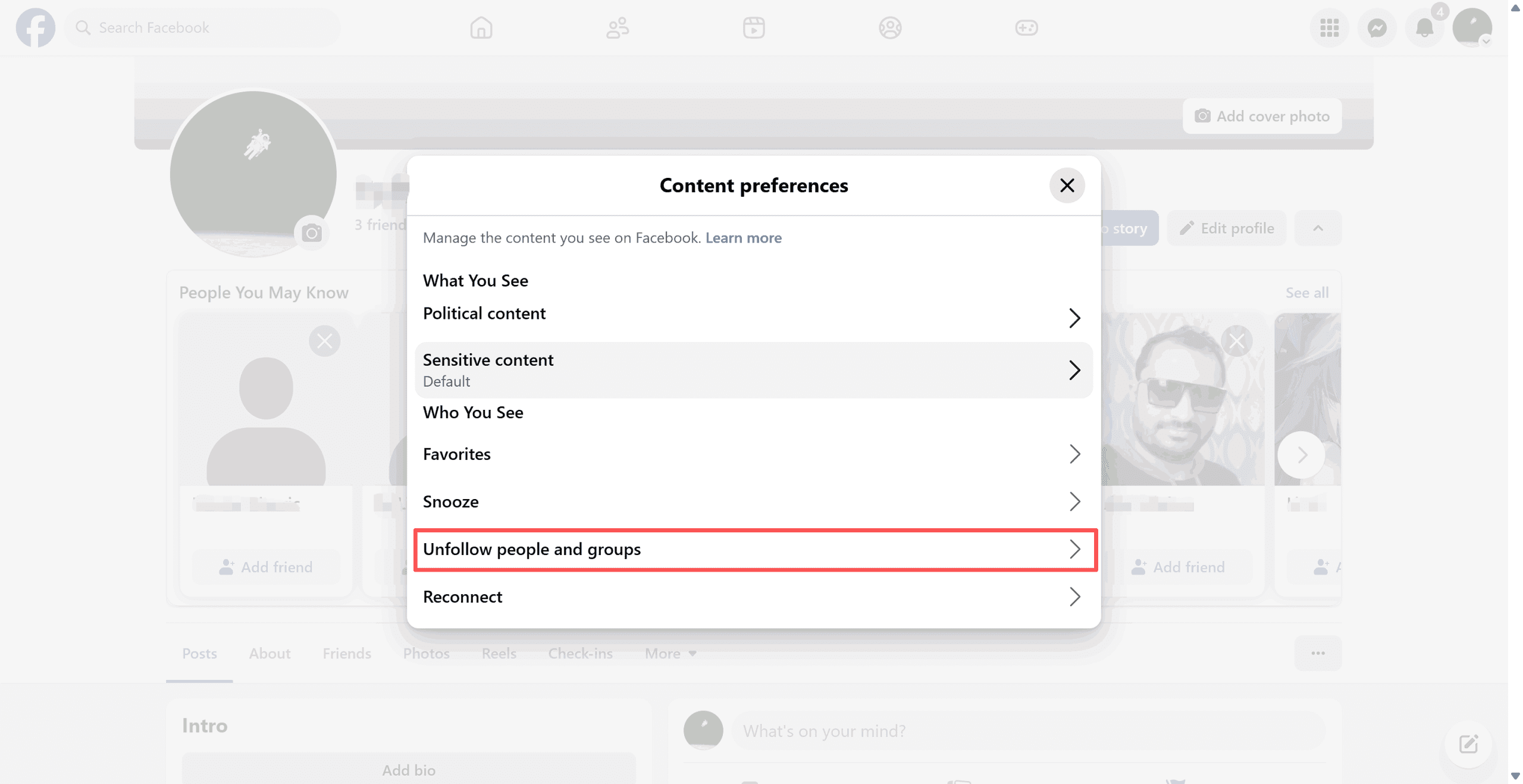Open the apps grid menu icon
This screenshot has height=784, width=1523.
1329,27
